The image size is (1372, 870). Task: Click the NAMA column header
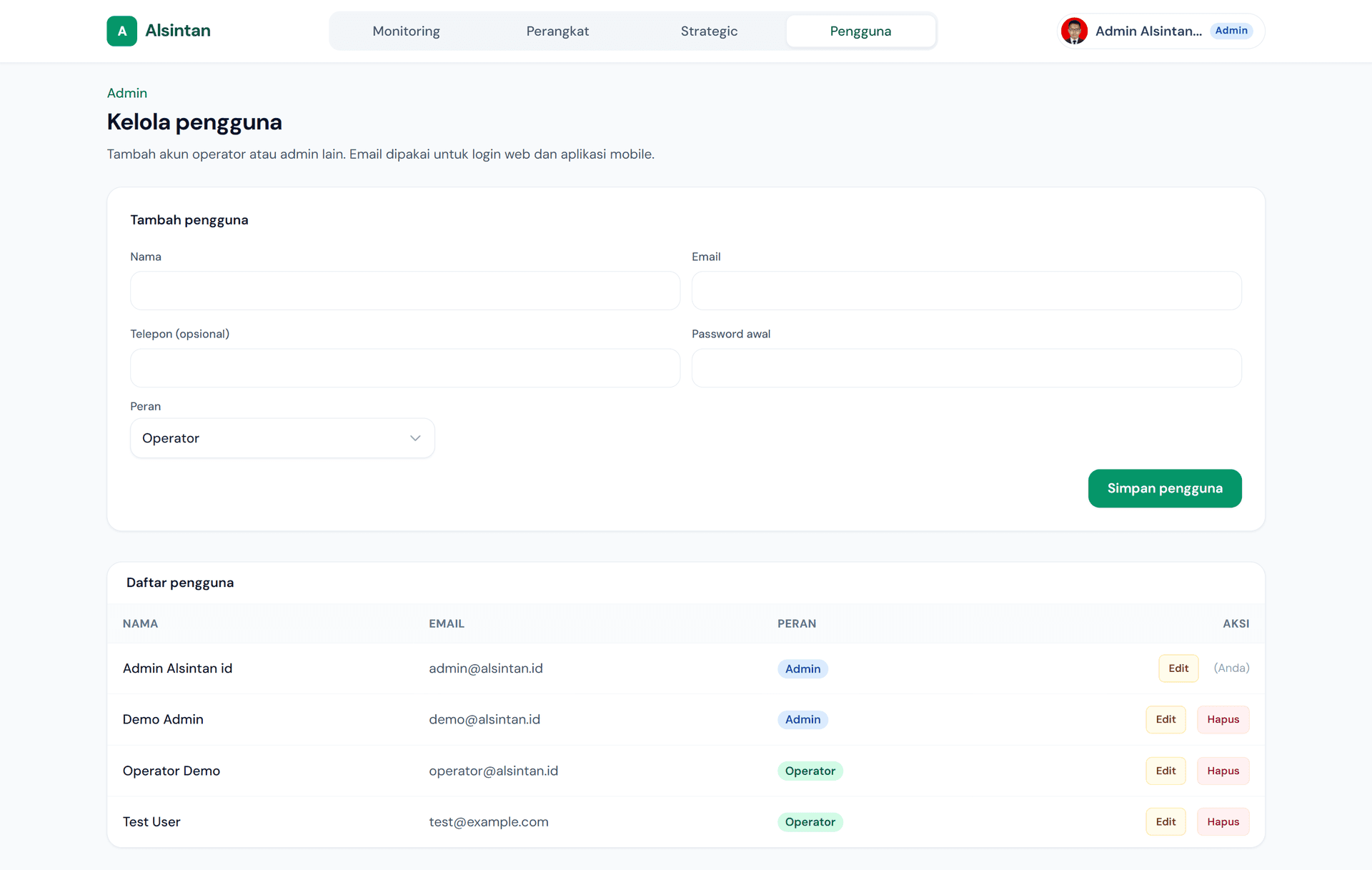[x=140, y=623]
